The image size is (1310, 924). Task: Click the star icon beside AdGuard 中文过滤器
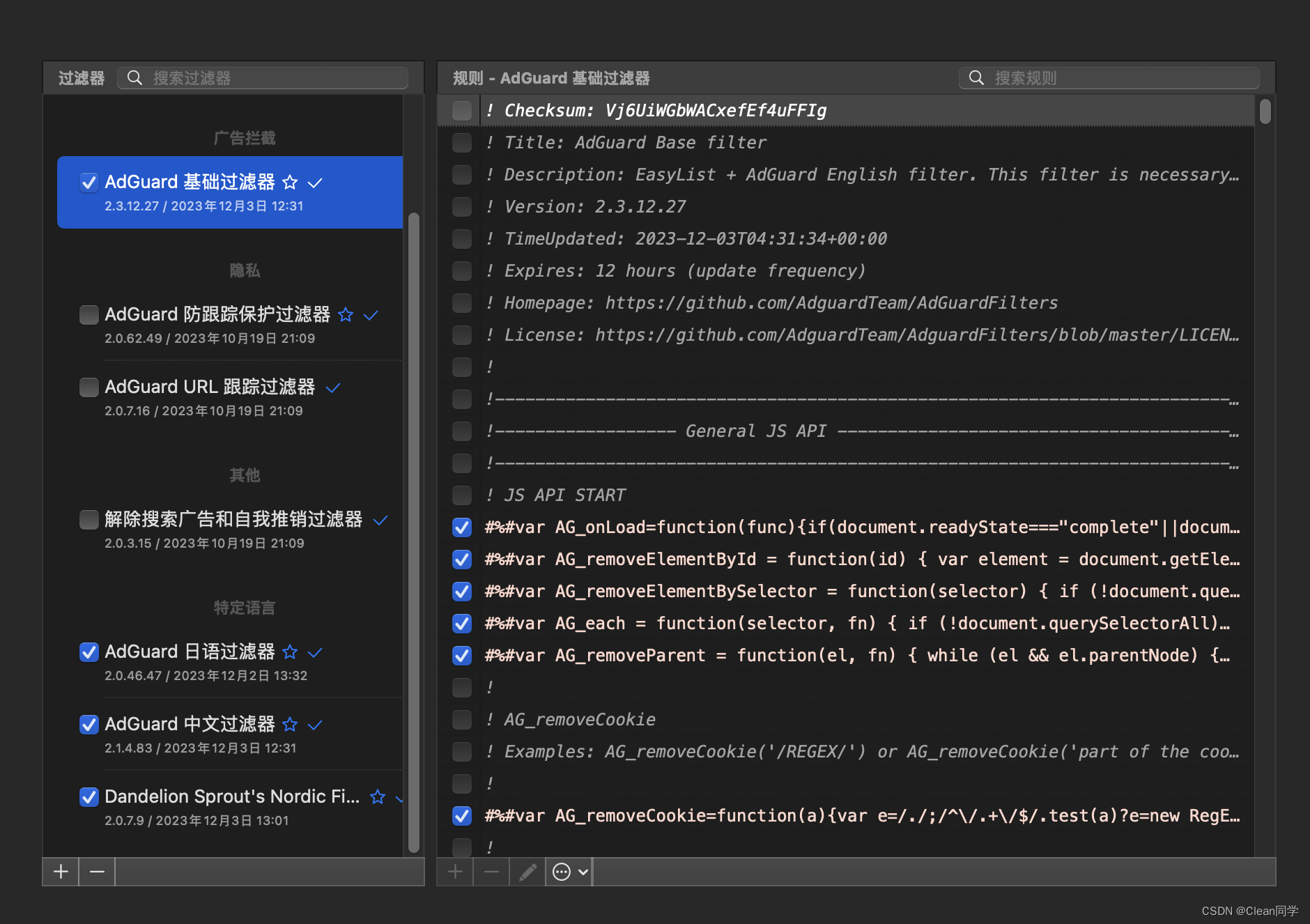(x=290, y=725)
